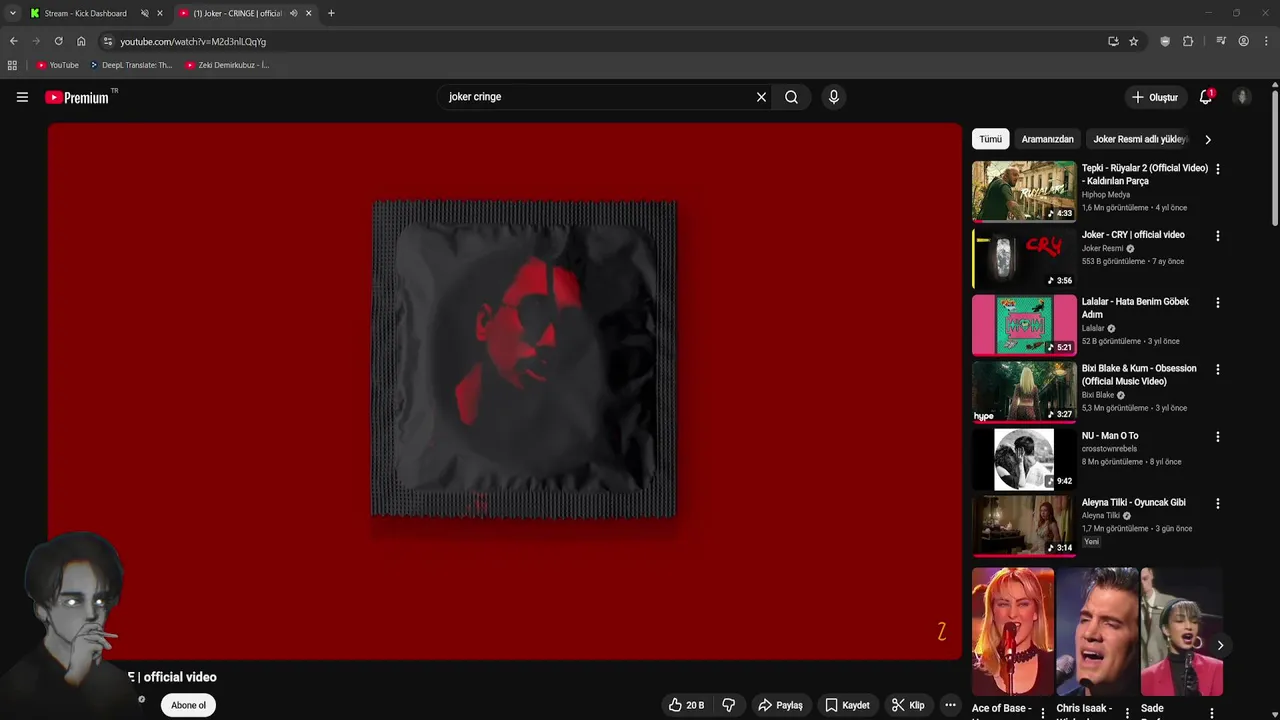
Task: Open the Joker - CRY thumbnail
Action: coord(1024,258)
